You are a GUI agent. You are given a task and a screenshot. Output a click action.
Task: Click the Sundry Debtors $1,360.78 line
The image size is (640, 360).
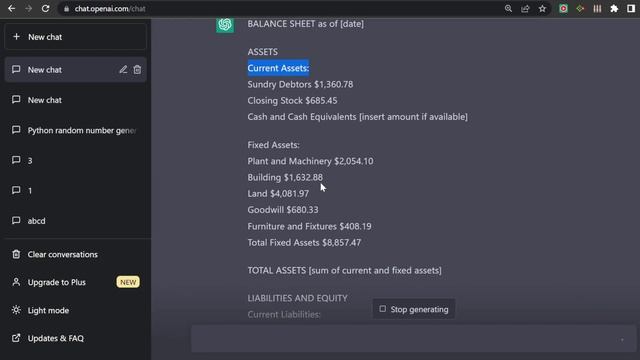click(300, 84)
